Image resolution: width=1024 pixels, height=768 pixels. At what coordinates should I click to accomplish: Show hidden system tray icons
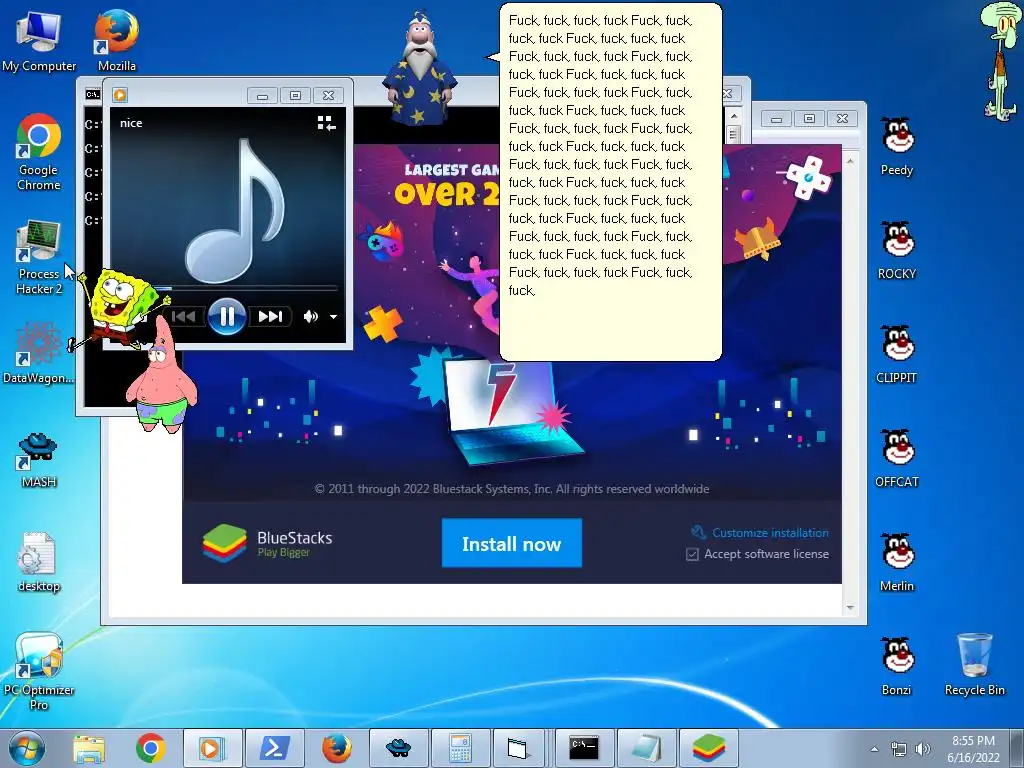(874, 749)
